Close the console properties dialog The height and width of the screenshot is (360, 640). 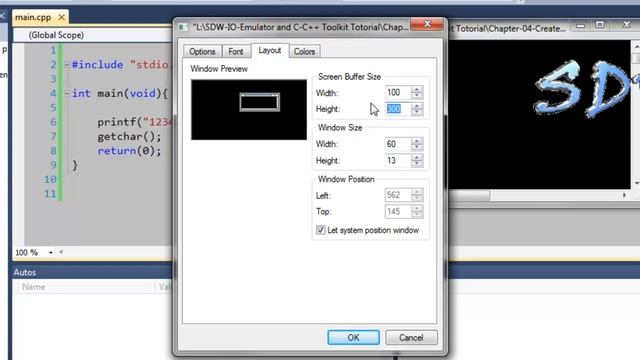[x=427, y=24]
